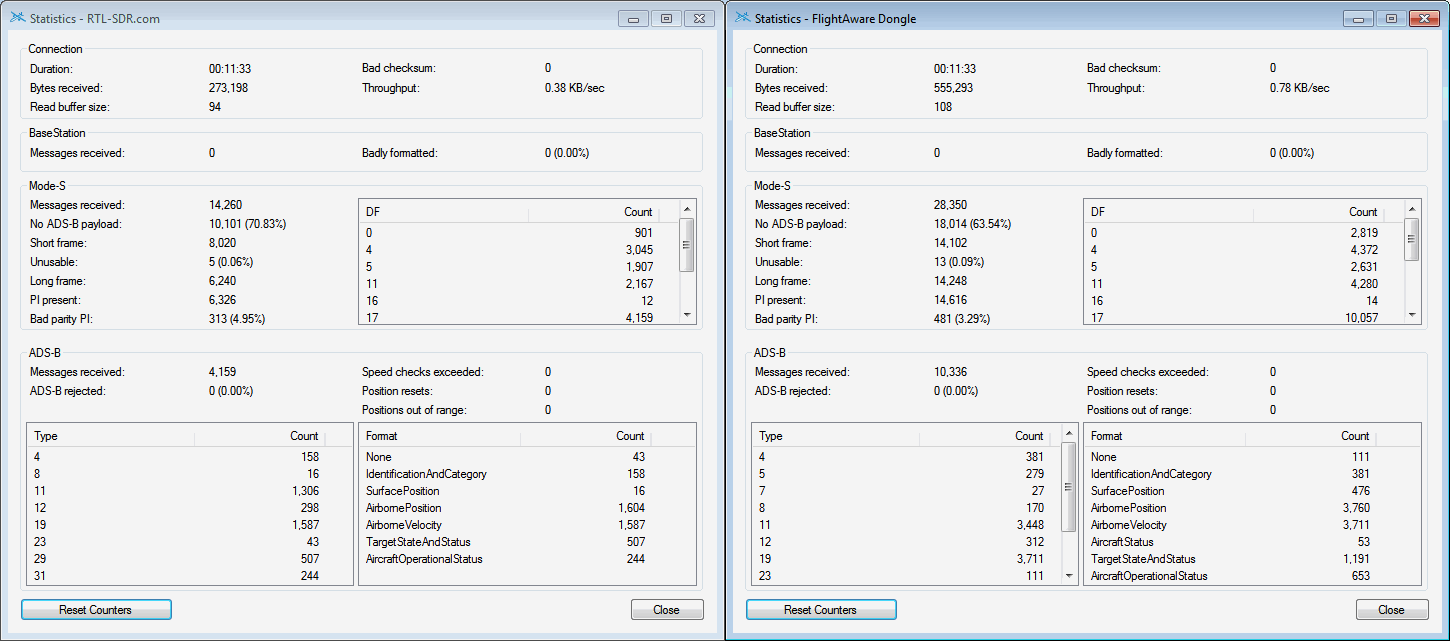1450x641 pixels.
Task: Click the DF list up arrow in FlightAware Dongle window
Action: pos(1412,209)
